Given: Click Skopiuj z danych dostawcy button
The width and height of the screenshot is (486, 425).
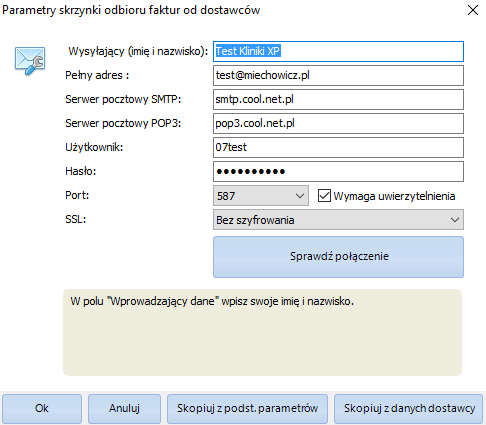Looking at the screenshot, I should (x=409, y=408).
